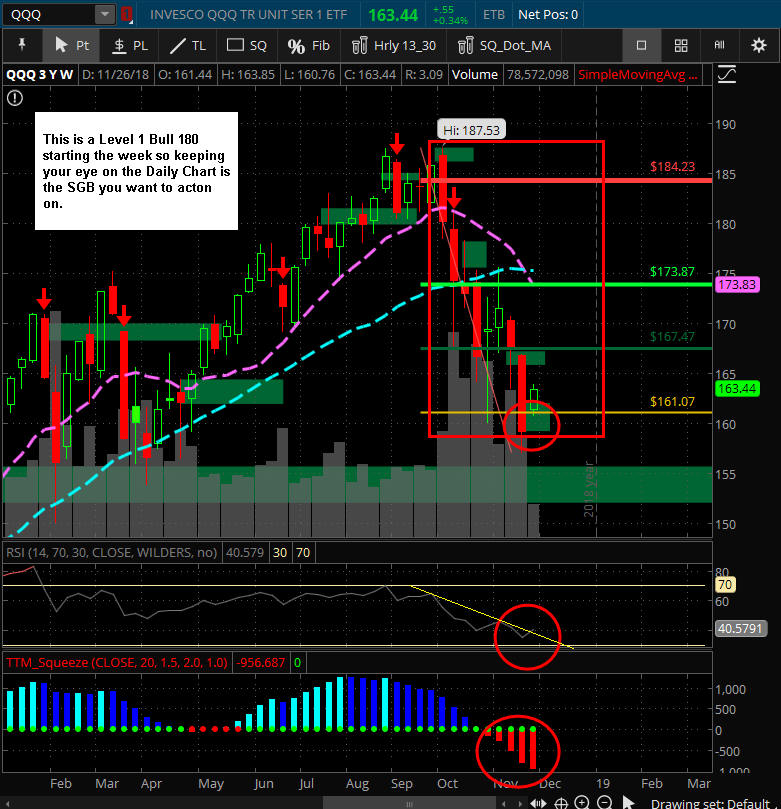Viewport: 781px width, 809px height.
Task: Click the L: 160.76 low value
Action: pos(310,75)
